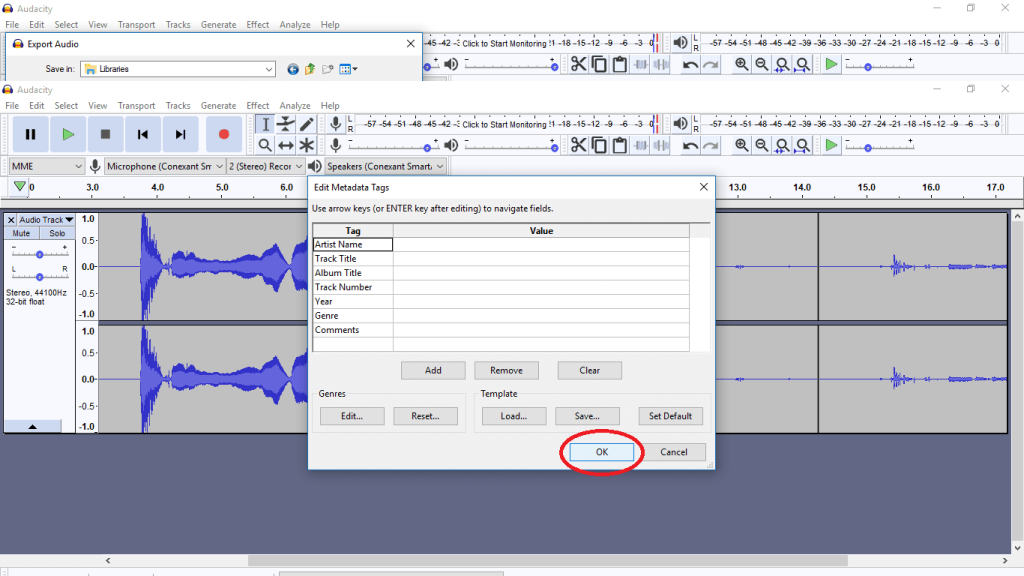Click the Remove button in the metadata dialog
Screen dimensions: 1024x576
coord(506,370)
